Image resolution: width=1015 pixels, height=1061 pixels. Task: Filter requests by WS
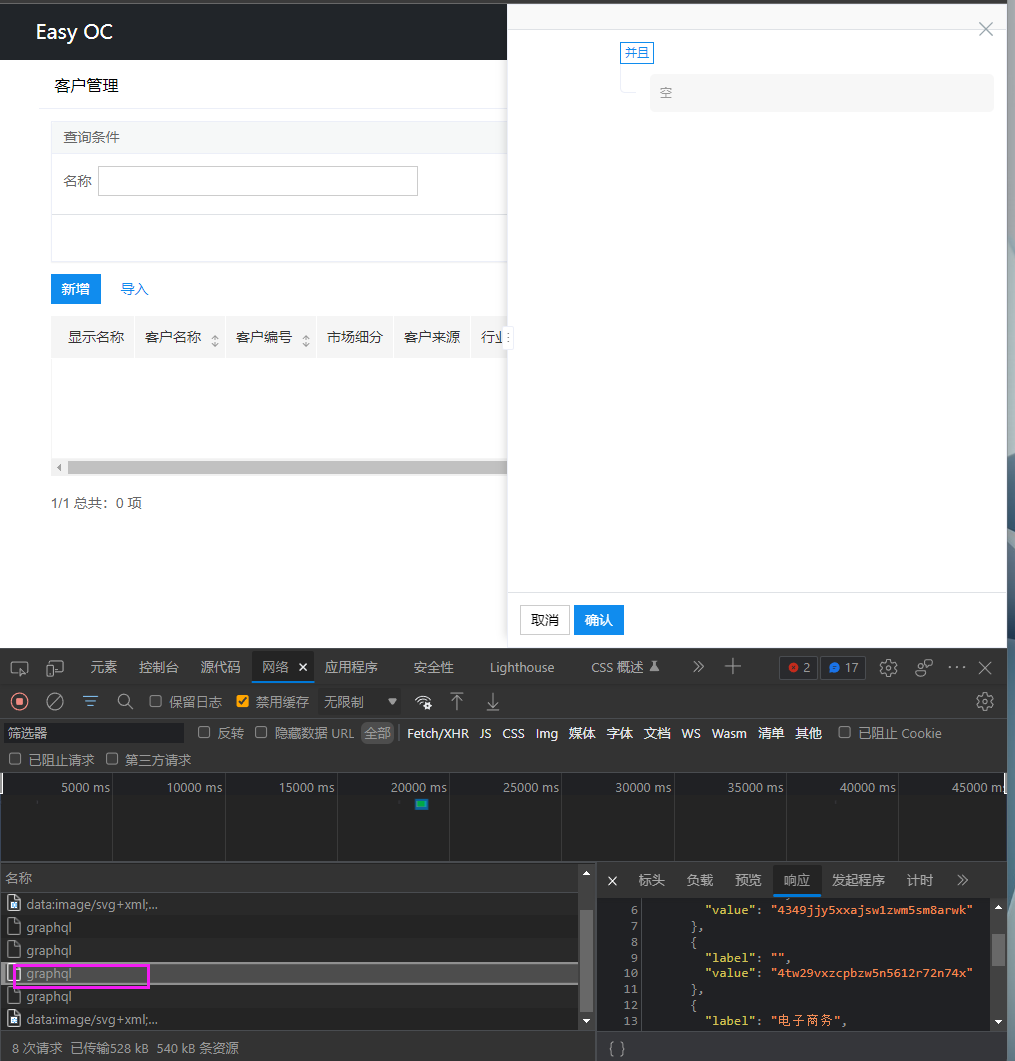click(x=691, y=733)
